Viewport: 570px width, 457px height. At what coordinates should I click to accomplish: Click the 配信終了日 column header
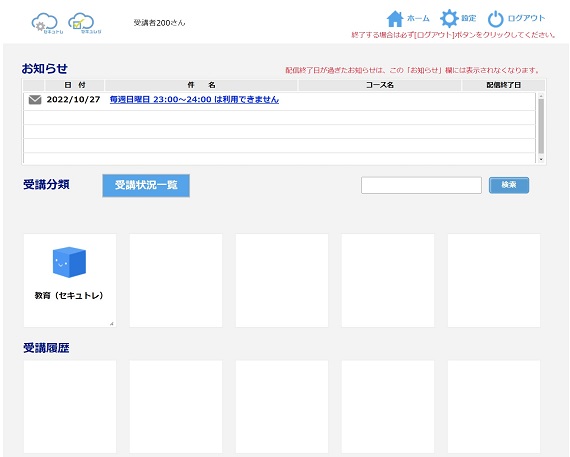[503, 85]
